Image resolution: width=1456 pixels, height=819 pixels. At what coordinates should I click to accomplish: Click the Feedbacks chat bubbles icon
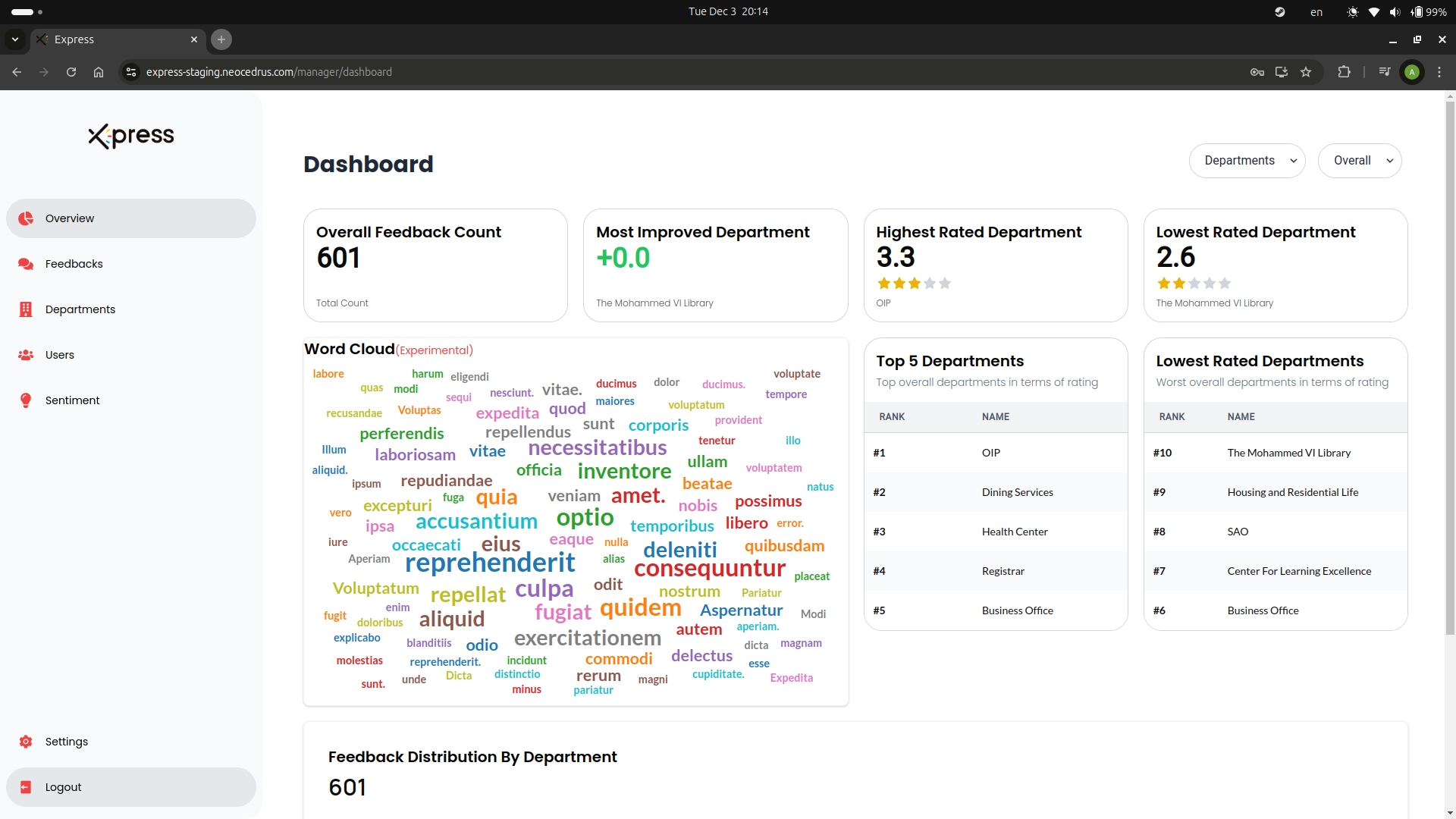pyautogui.click(x=26, y=264)
